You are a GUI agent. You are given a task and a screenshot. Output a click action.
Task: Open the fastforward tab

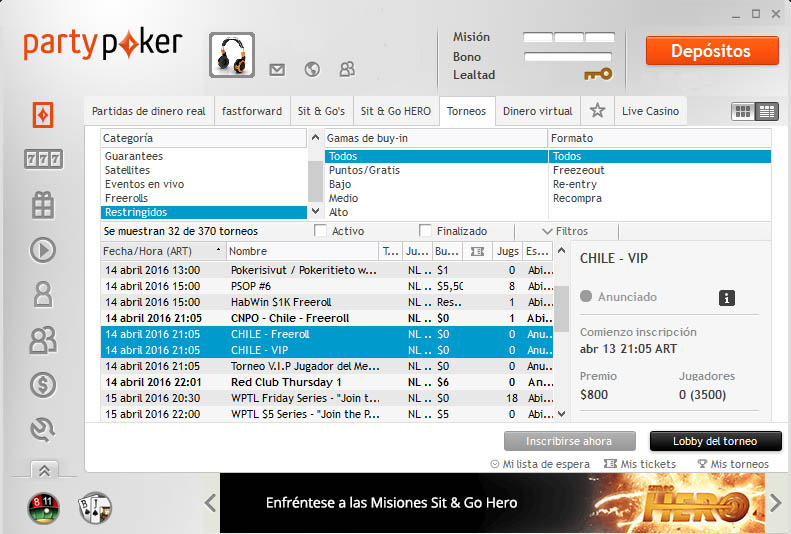pos(252,111)
